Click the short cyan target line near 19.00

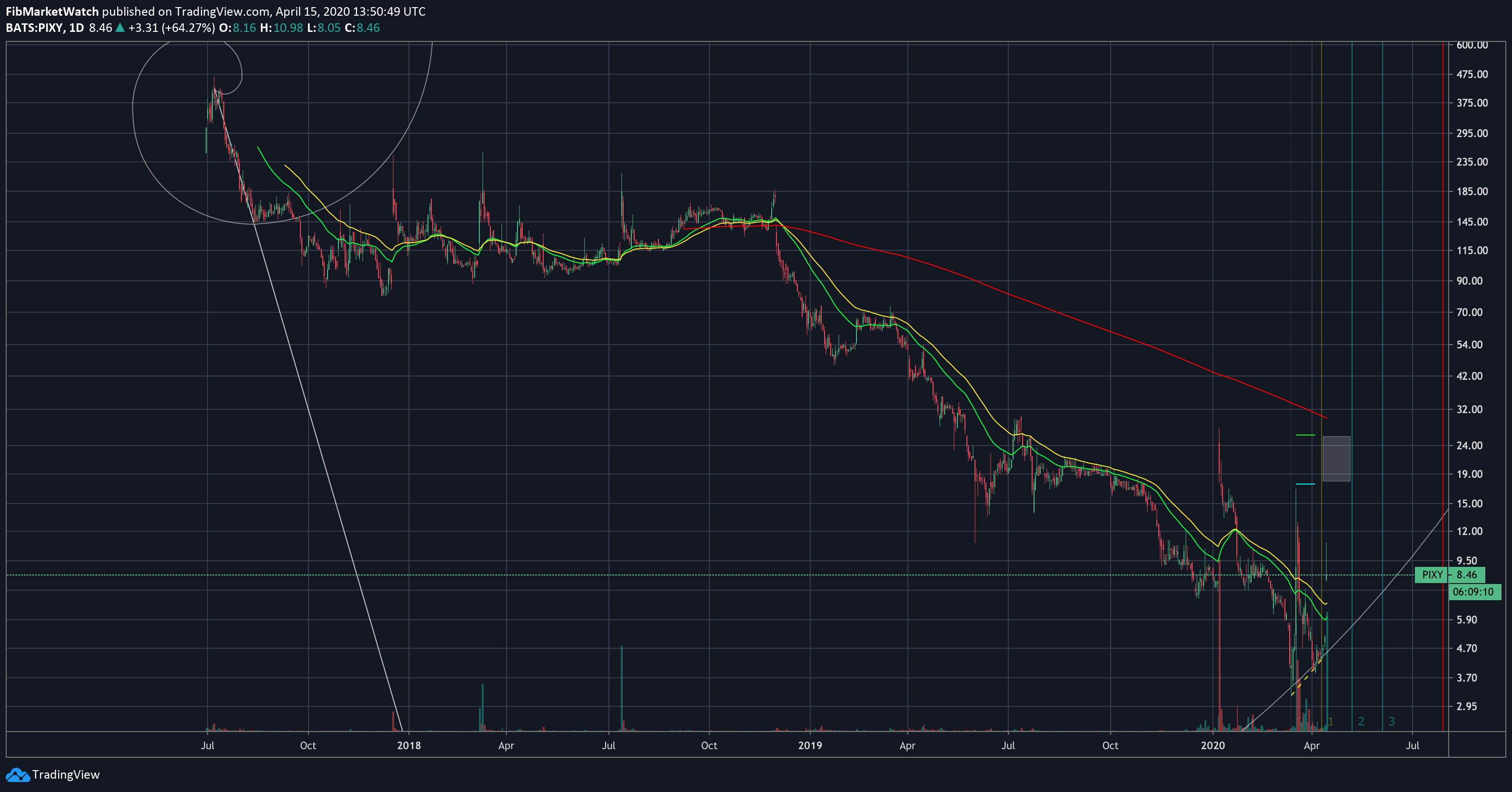click(x=1305, y=484)
